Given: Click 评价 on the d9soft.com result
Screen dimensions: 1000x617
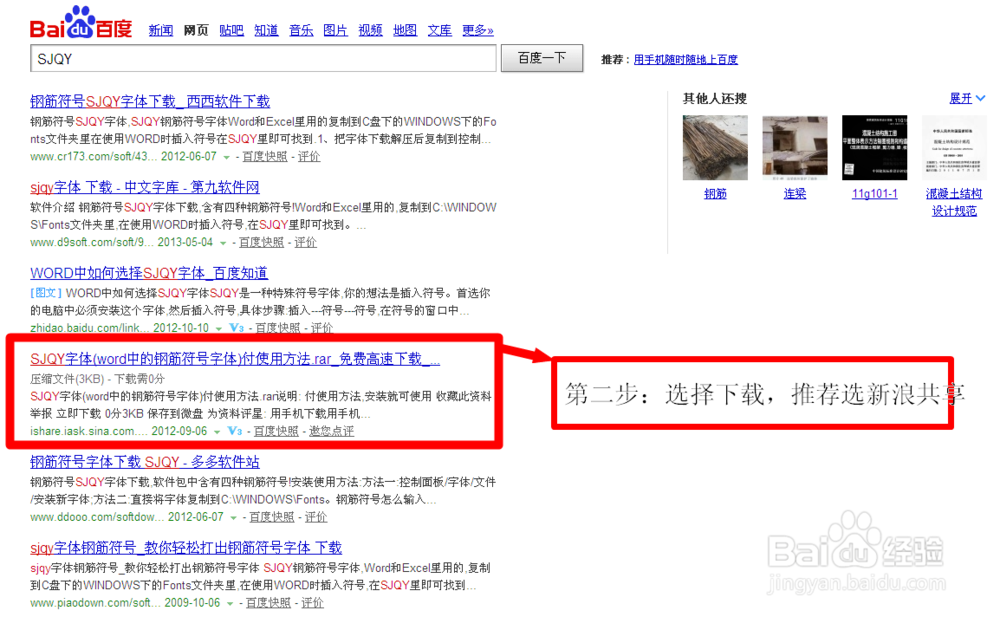Looking at the screenshot, I should (305, 242).
